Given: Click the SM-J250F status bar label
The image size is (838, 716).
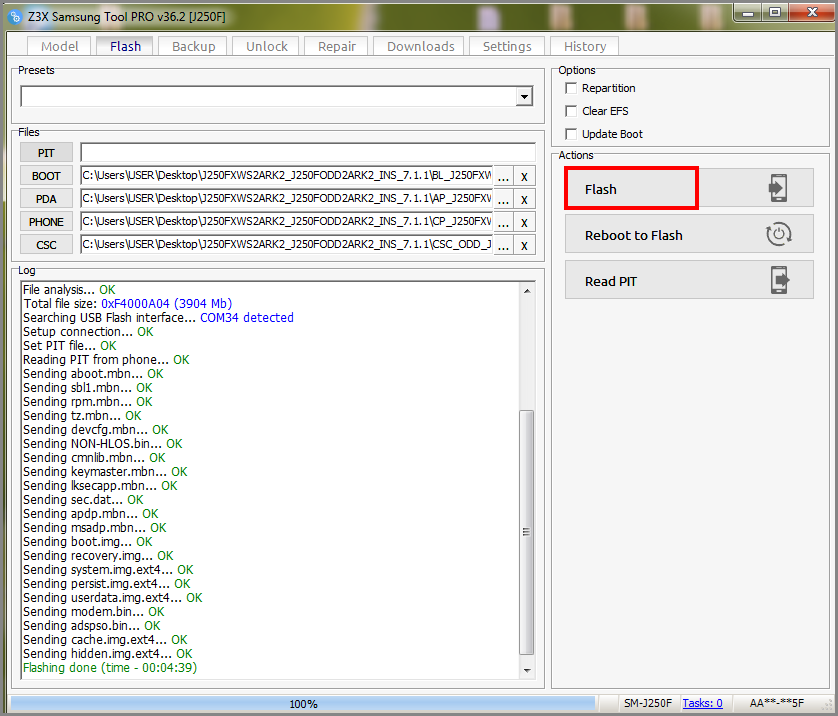Looking at the screenshot, I should (x=648, y=703).
